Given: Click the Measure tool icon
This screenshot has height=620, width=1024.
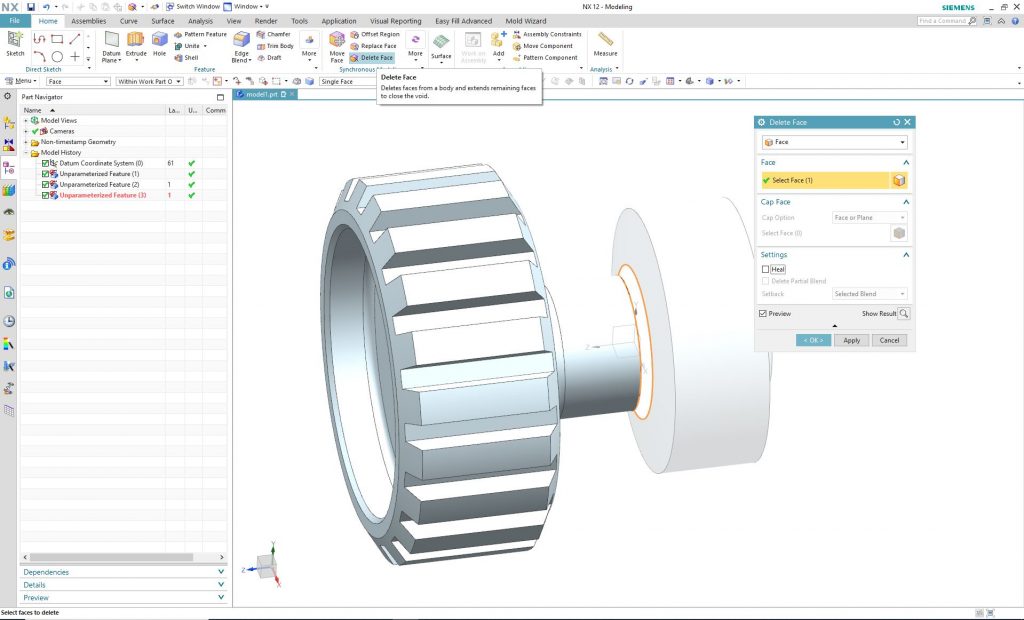Looking at the screenshot, I should 605,40.
